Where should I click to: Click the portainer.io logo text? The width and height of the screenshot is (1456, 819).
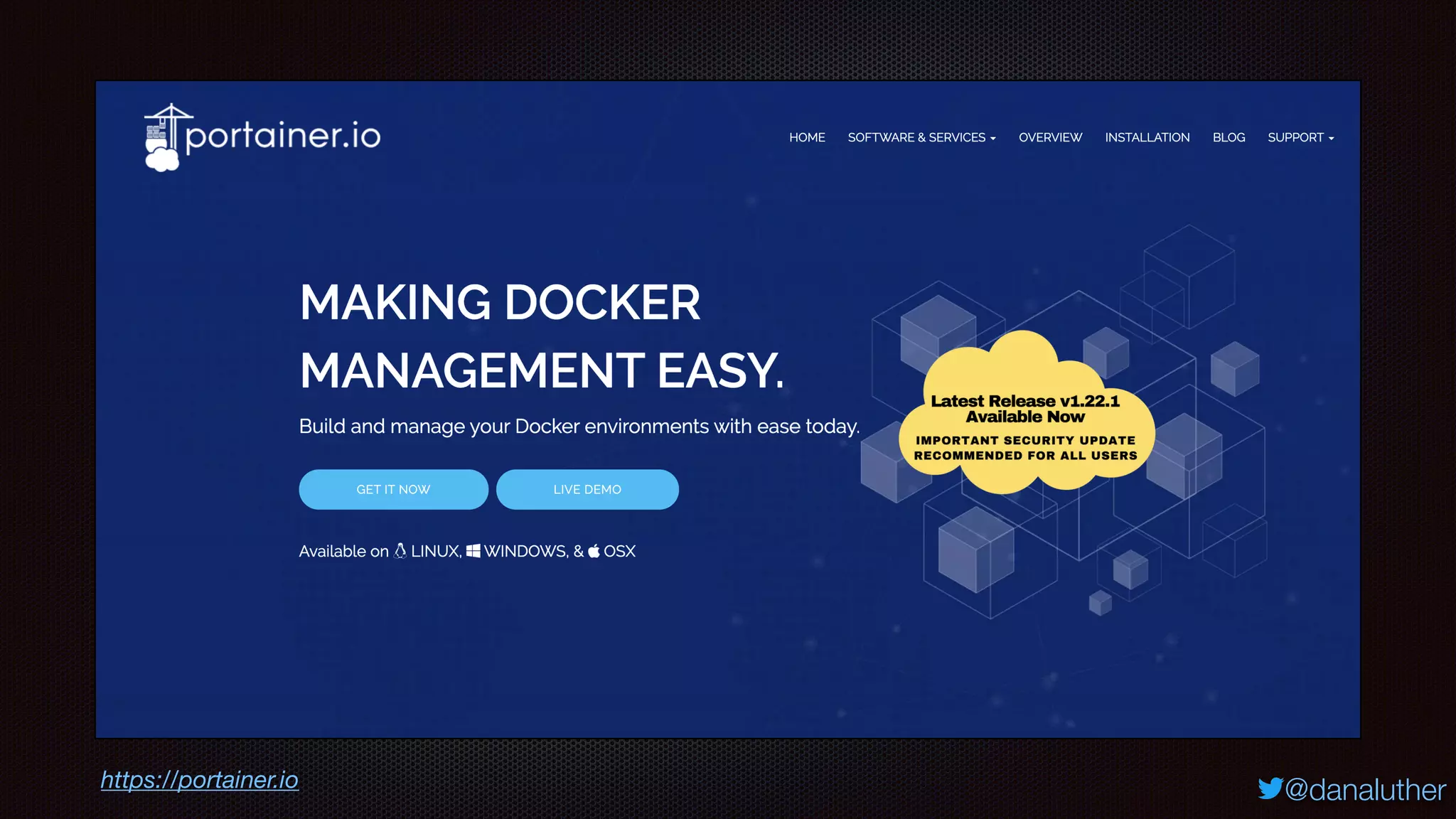tap(283, 136)
